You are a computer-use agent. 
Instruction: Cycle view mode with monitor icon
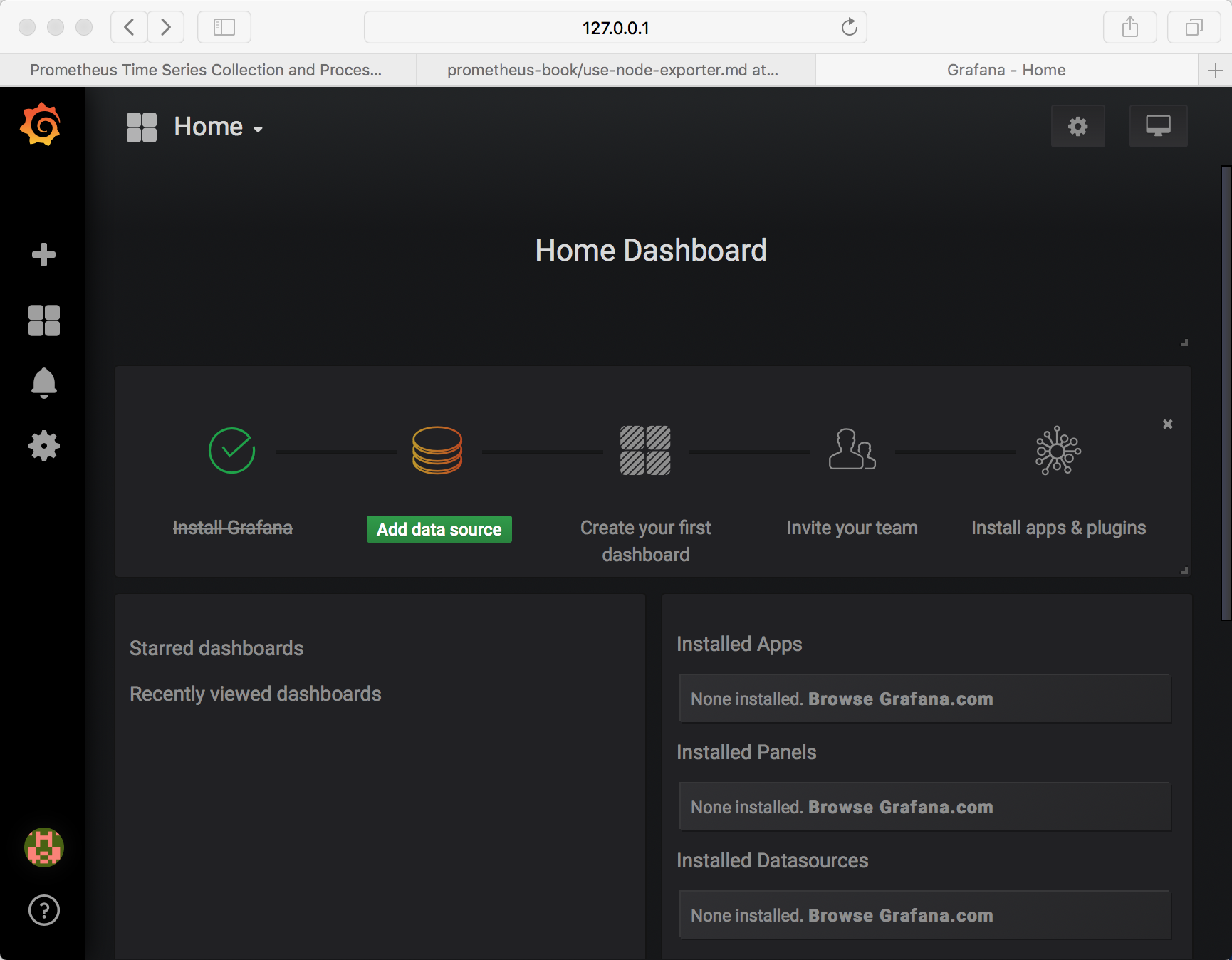click(1158, 126)
